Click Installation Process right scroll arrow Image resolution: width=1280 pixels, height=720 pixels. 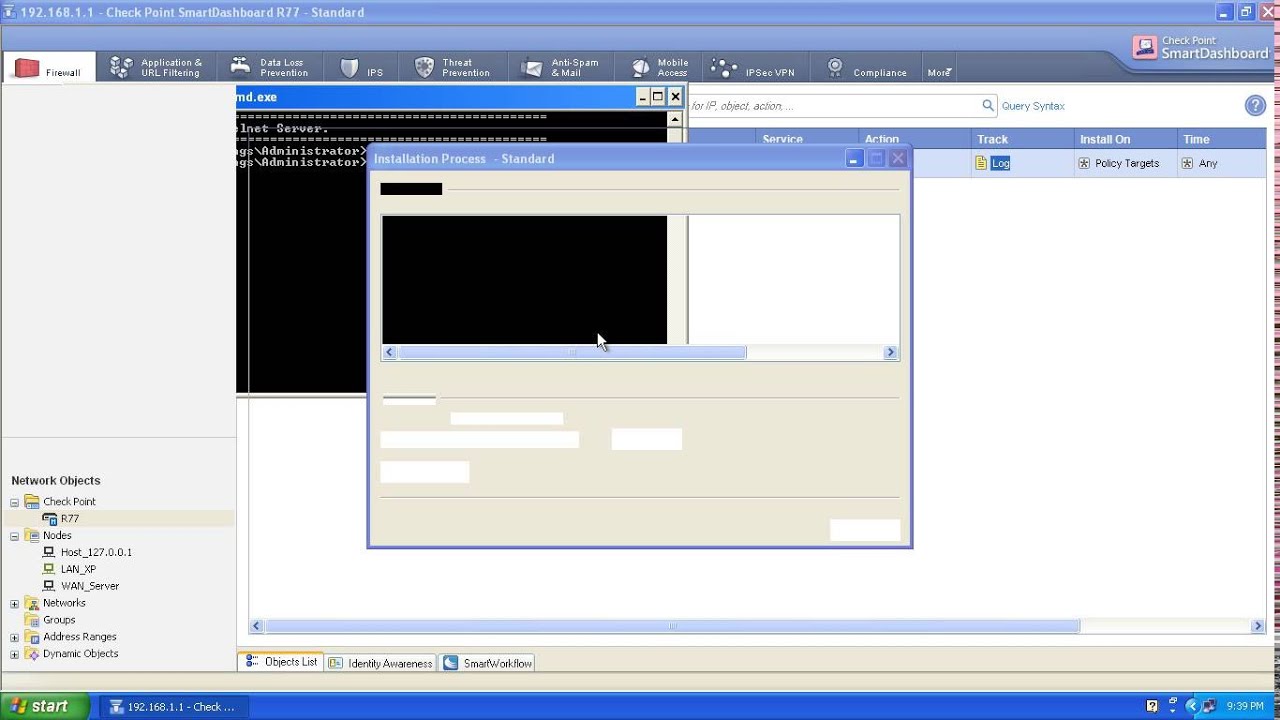coord(890,352)
